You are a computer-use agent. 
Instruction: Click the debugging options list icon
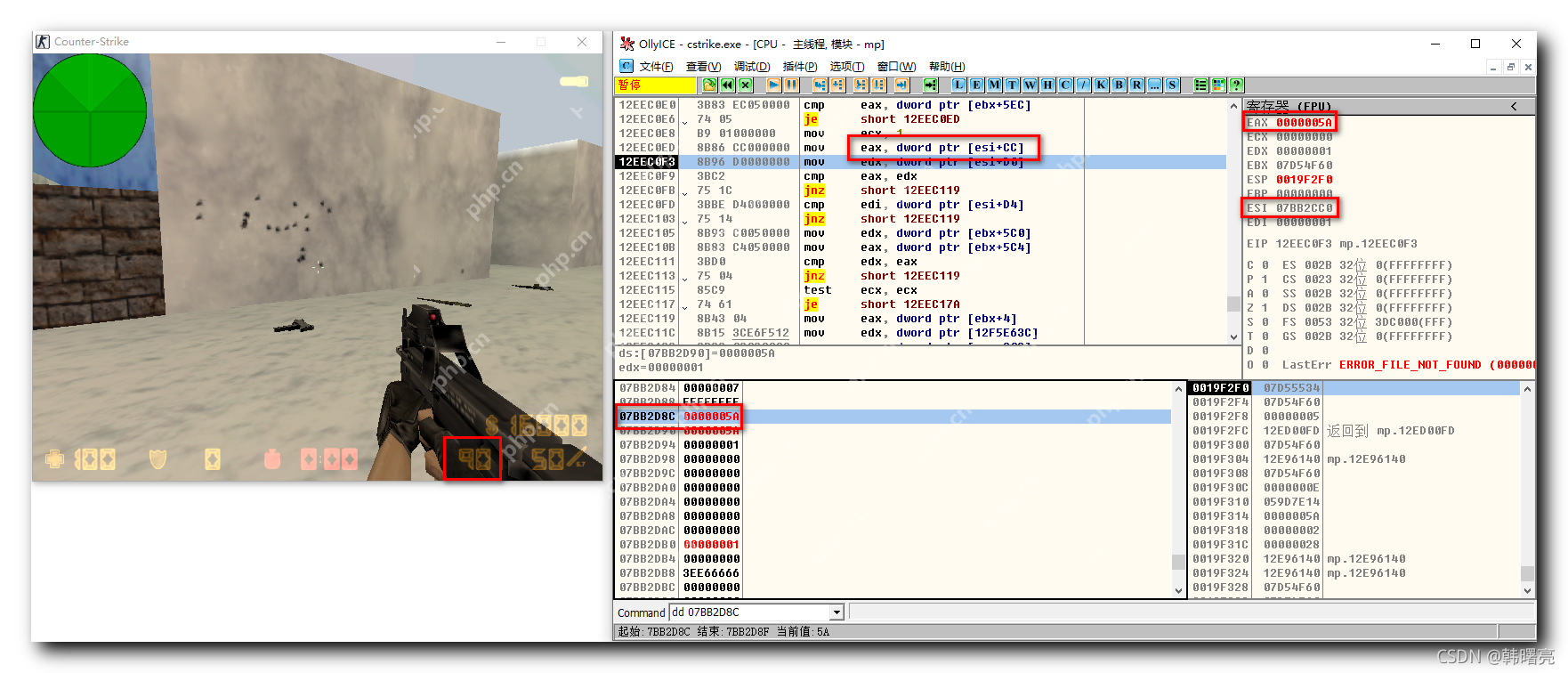1200,85
